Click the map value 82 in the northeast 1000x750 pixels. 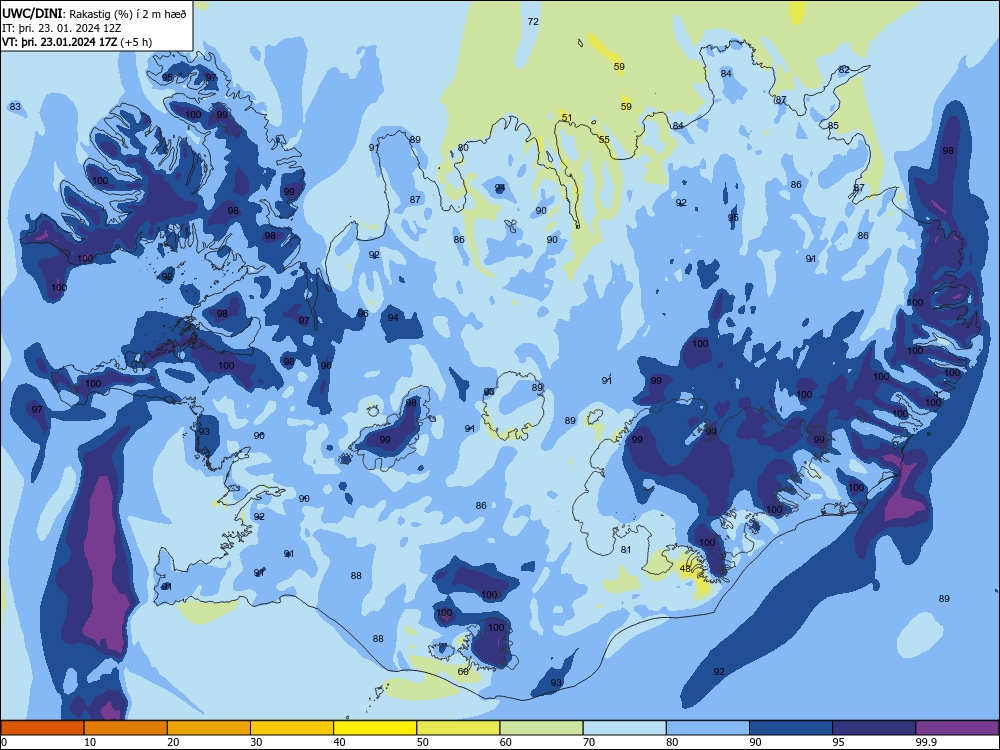coord(844,70)
